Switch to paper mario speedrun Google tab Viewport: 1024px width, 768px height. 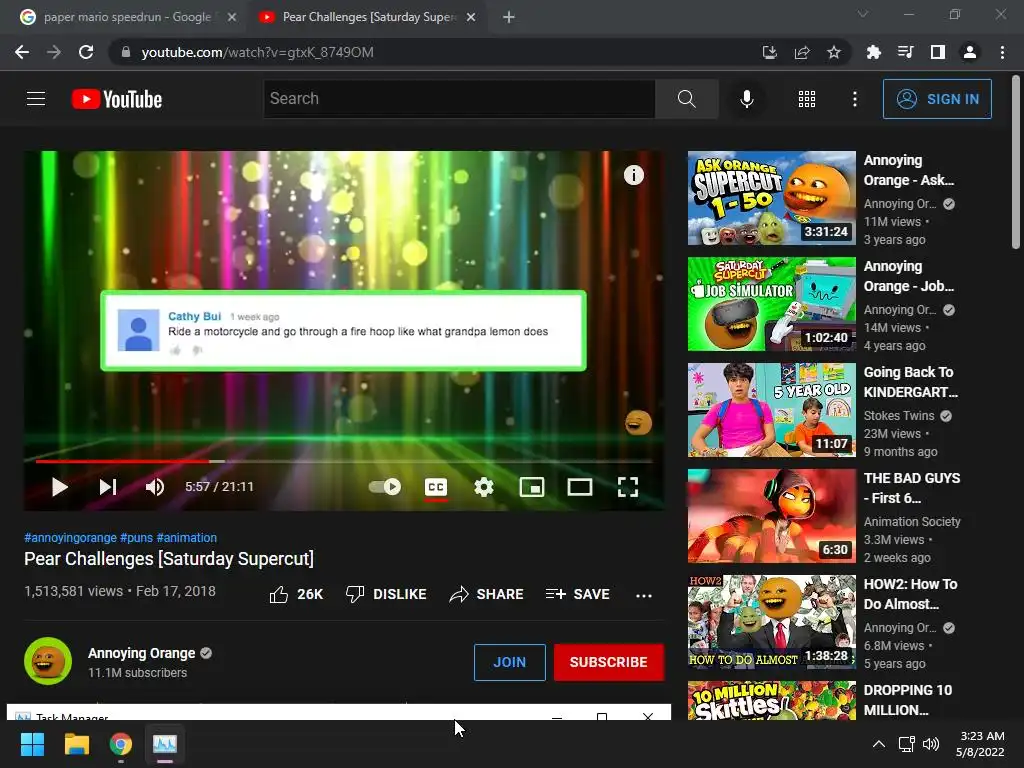click(x=127, y=17)
